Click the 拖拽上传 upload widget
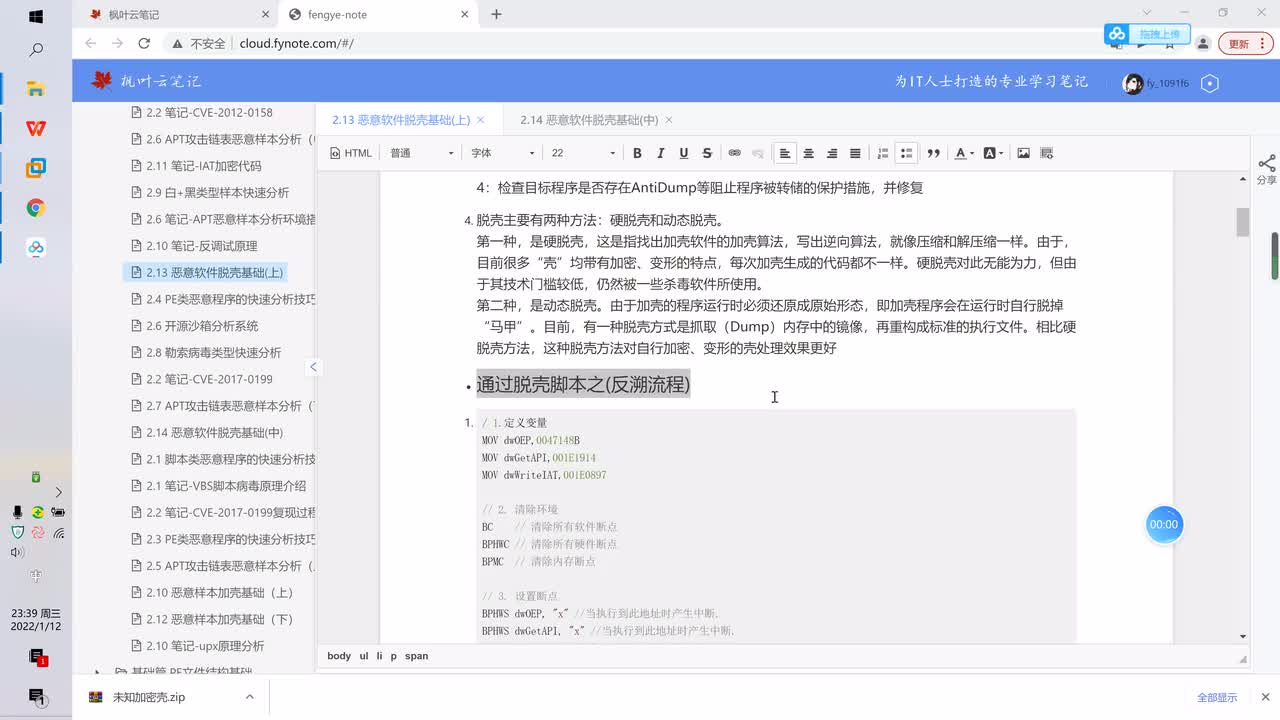1280x720 pixels. [x=1148, y=34]
